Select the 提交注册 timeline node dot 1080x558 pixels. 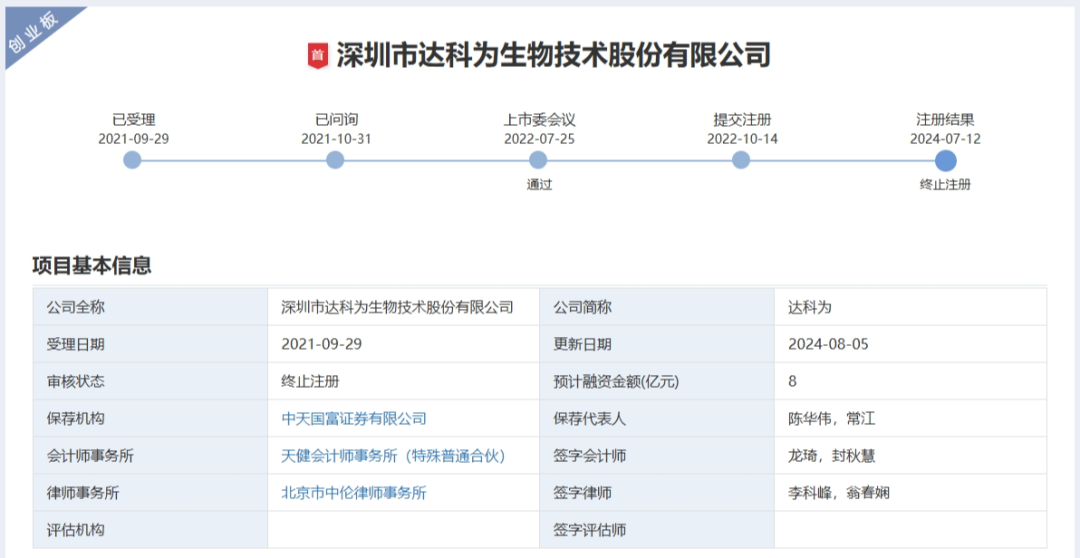741,160
